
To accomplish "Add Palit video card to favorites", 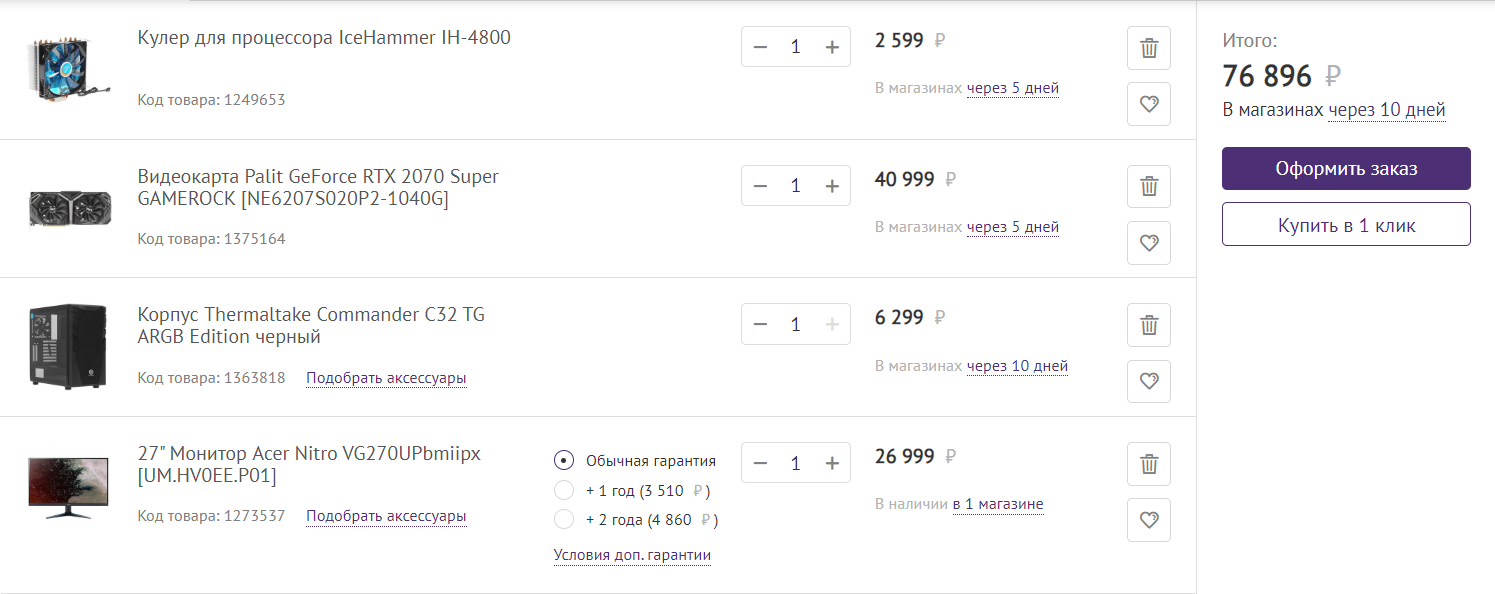I will (1149, 242).
